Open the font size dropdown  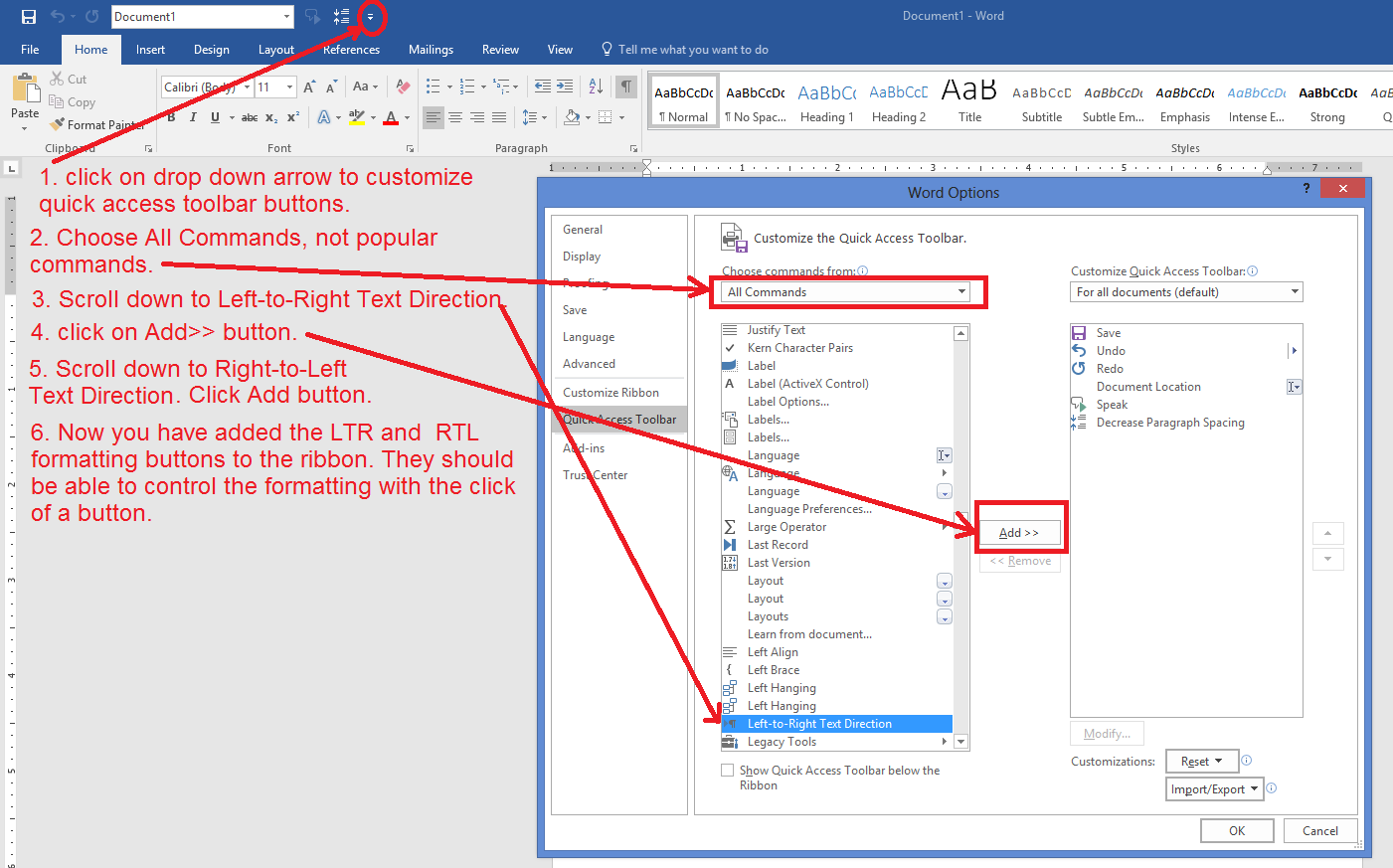pos(289,87)
